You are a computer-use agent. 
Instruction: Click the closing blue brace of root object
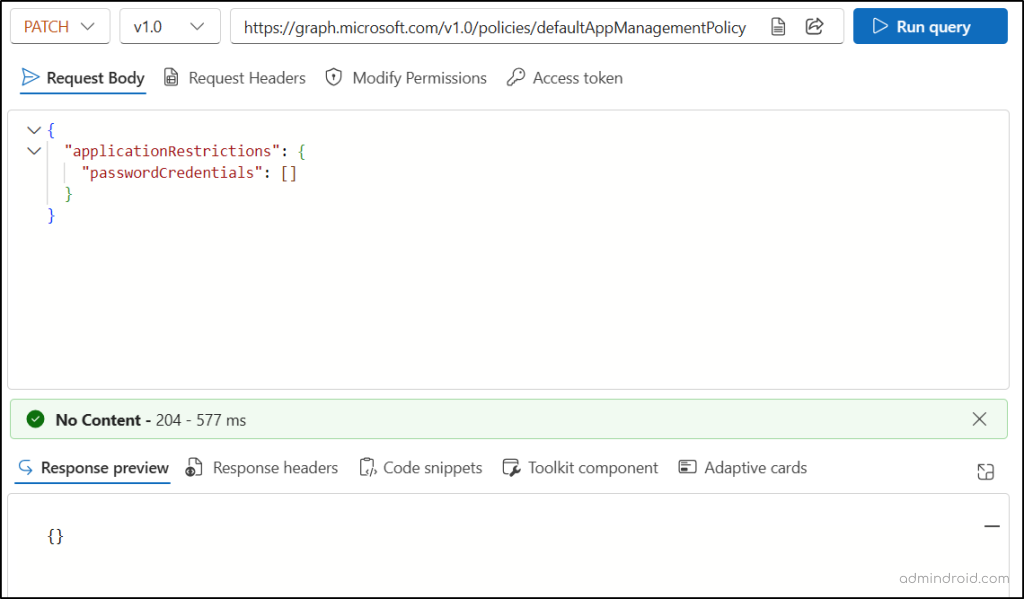pos(52,215)
